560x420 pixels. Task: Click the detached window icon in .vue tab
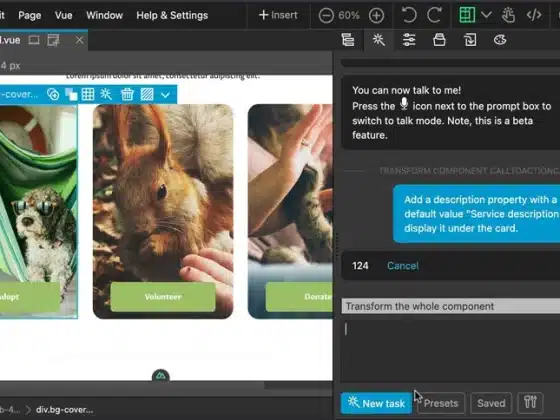53,40
